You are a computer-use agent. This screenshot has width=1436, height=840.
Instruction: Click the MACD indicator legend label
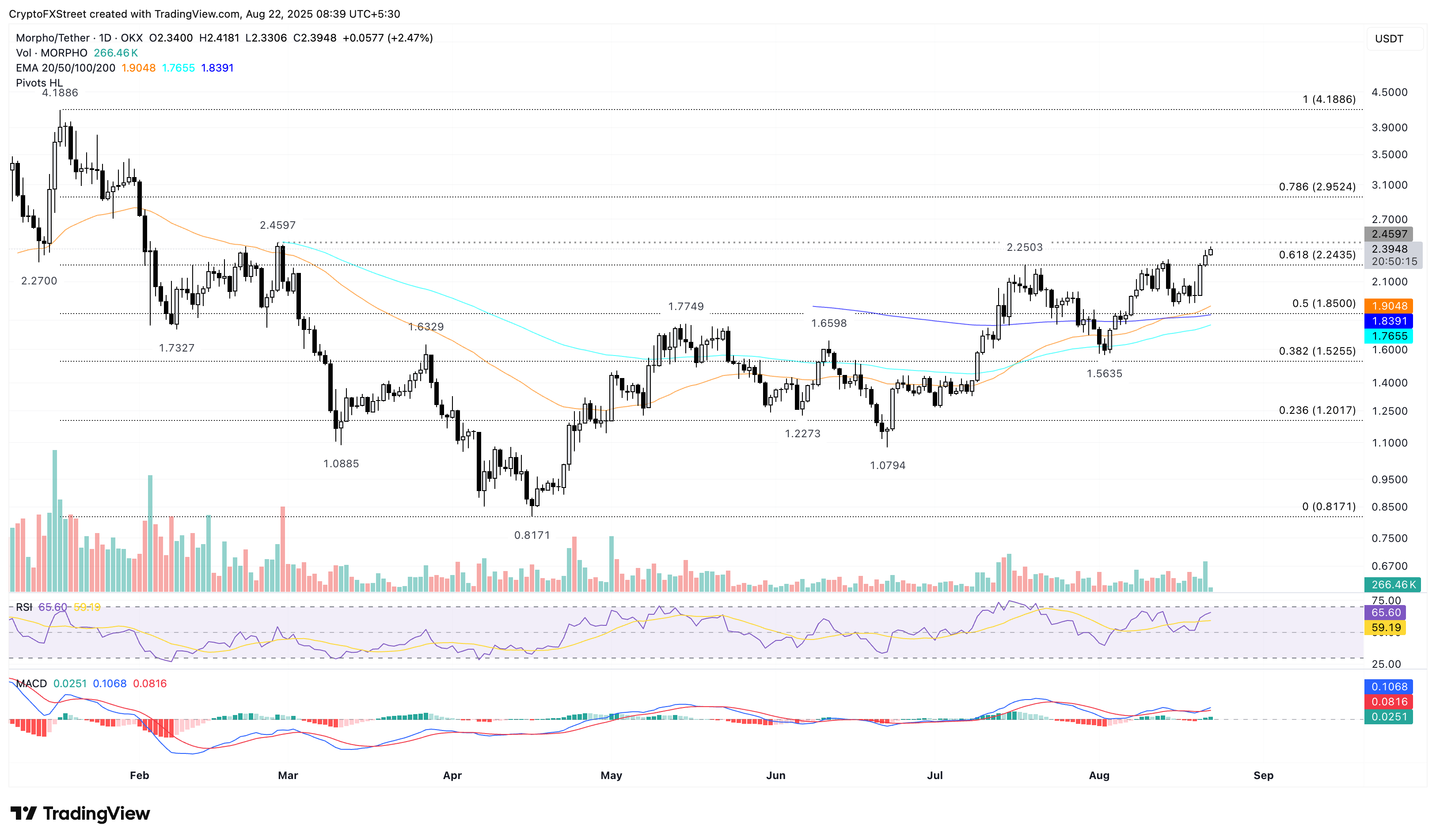(x=31, y=683)
